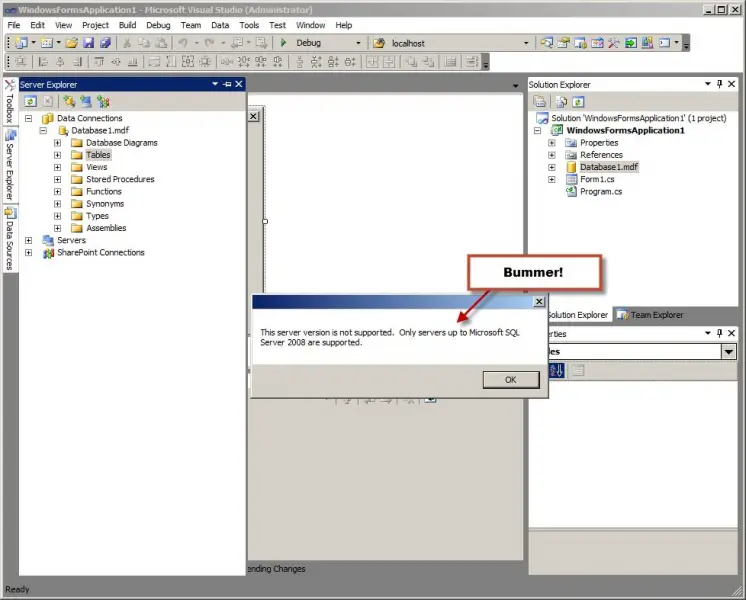Image resolution: width=746 pixels, height=600 pixels.
Task: Open the Debug configuration dropdown
Action: click(358, 43)
